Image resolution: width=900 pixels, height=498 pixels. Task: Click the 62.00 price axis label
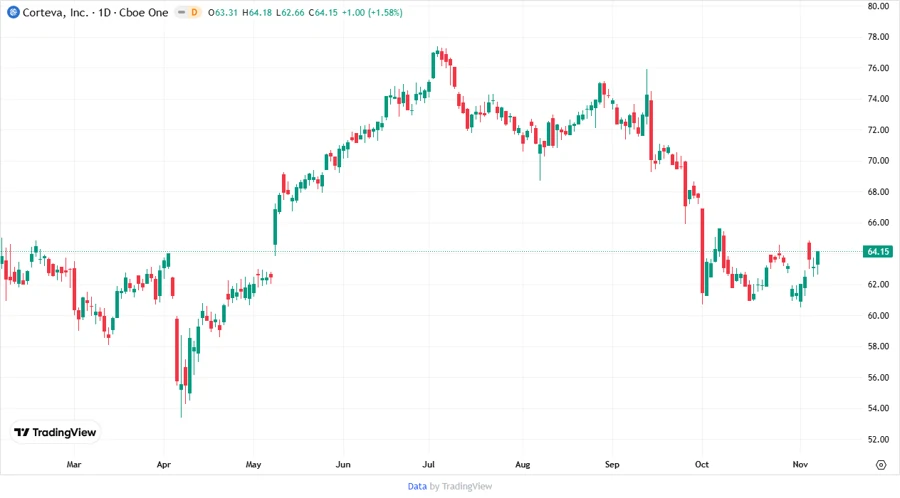coord(878,285)
